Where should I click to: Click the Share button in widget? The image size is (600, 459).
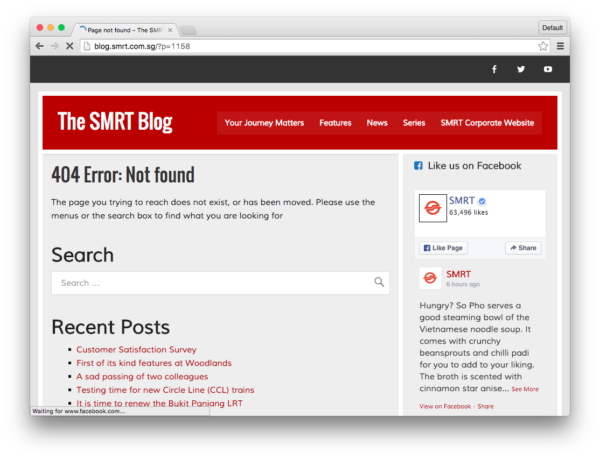523,248
